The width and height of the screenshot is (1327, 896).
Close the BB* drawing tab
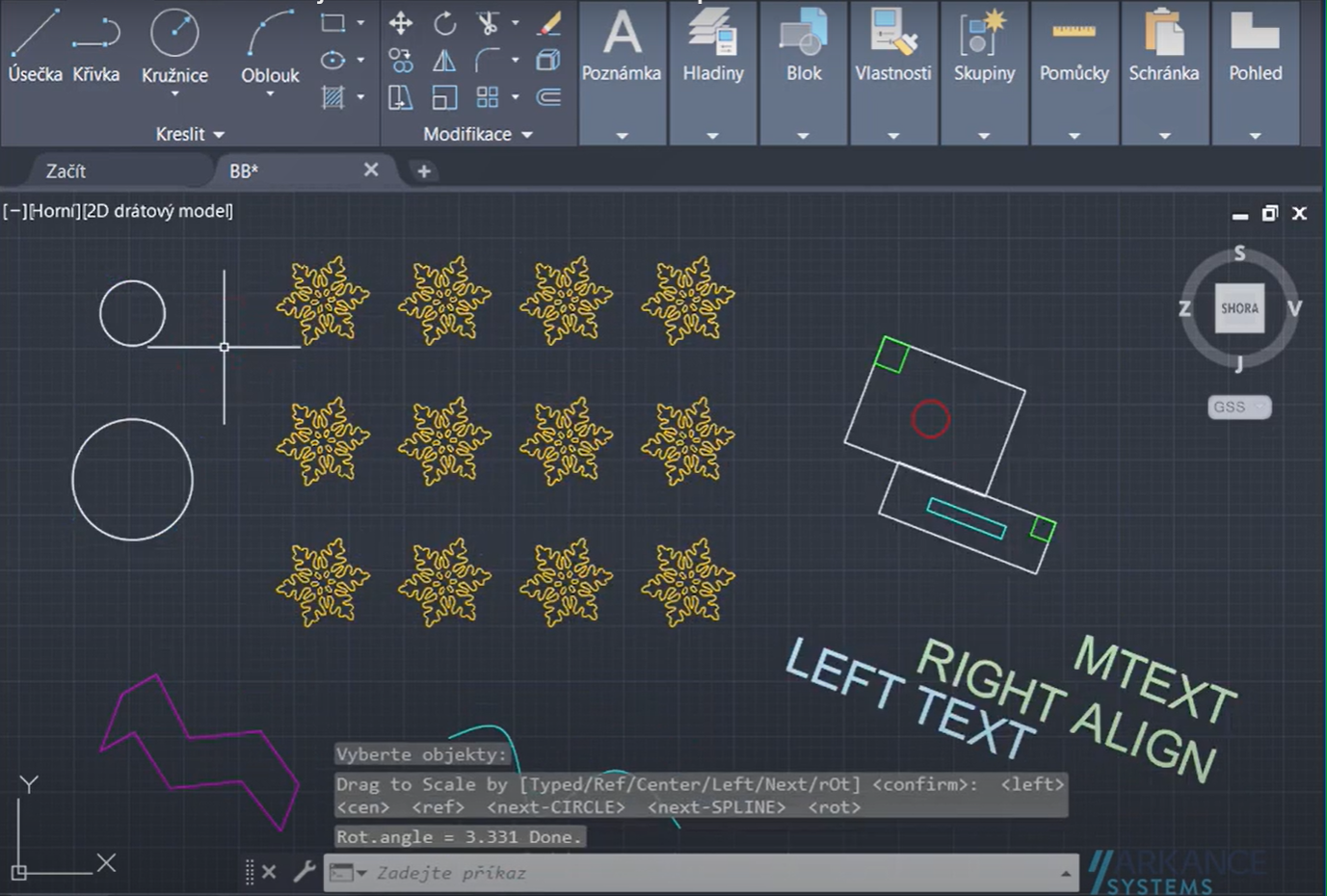(371, 170)
